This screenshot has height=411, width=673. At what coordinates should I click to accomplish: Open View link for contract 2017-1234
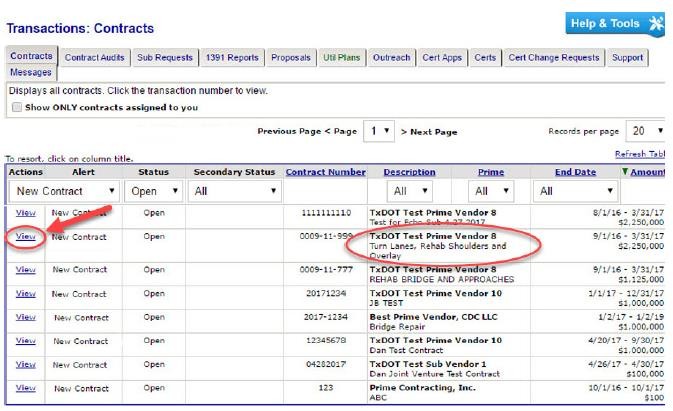click(25, 318)
